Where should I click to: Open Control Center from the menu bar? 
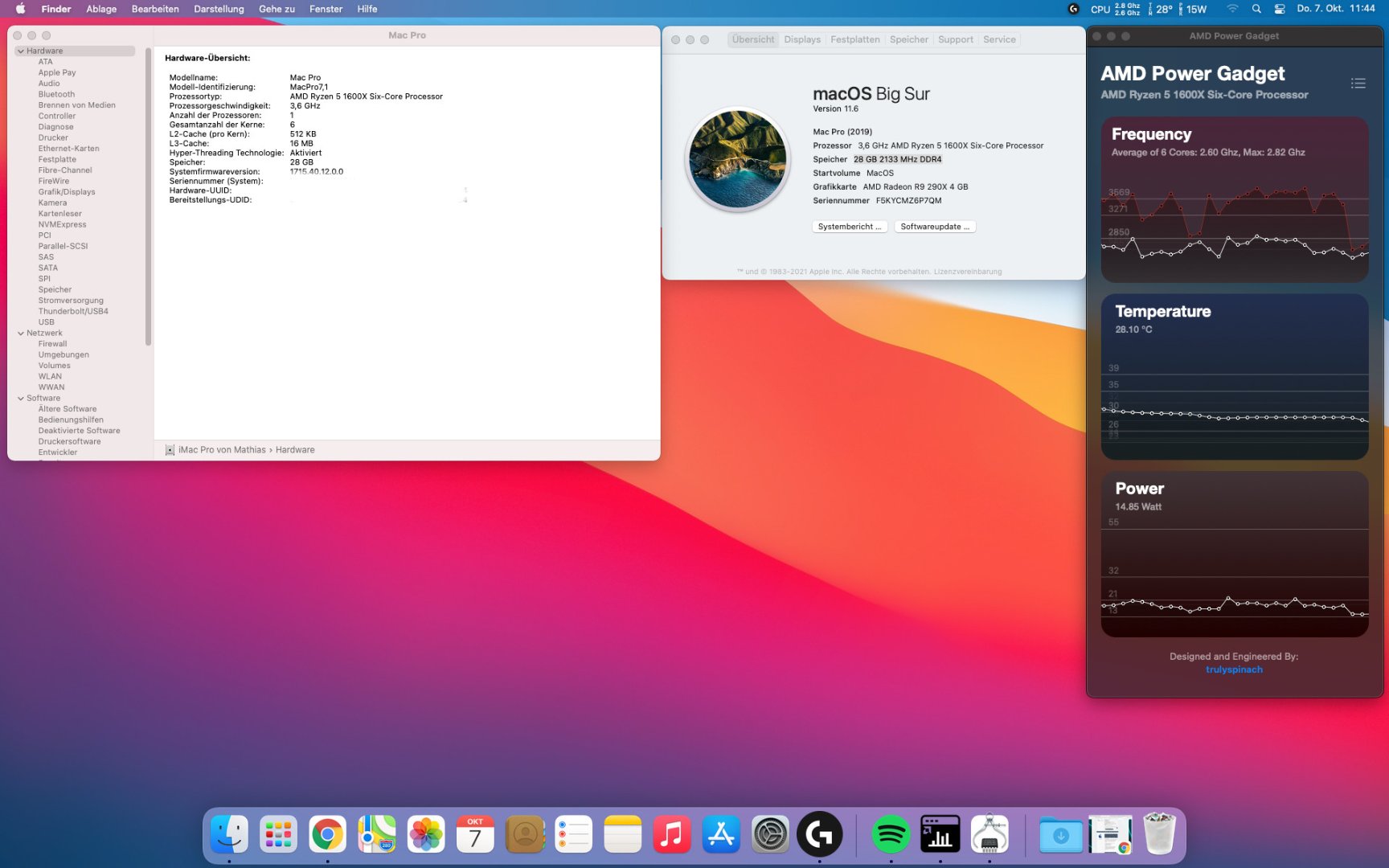click(1280, 9)
